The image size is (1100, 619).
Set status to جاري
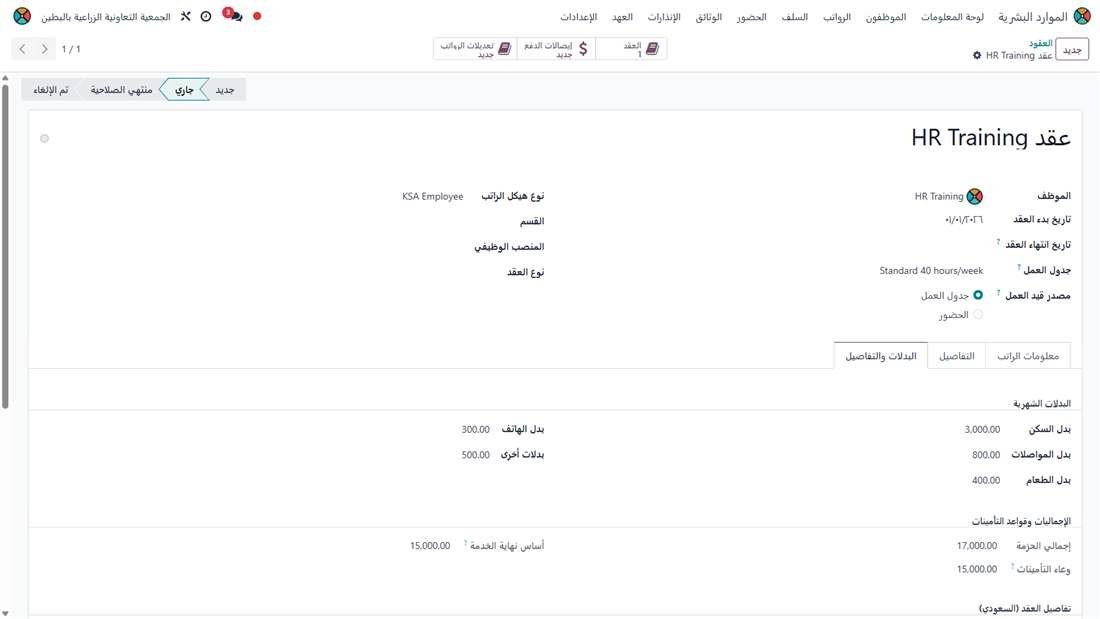(x=185, y=90)
